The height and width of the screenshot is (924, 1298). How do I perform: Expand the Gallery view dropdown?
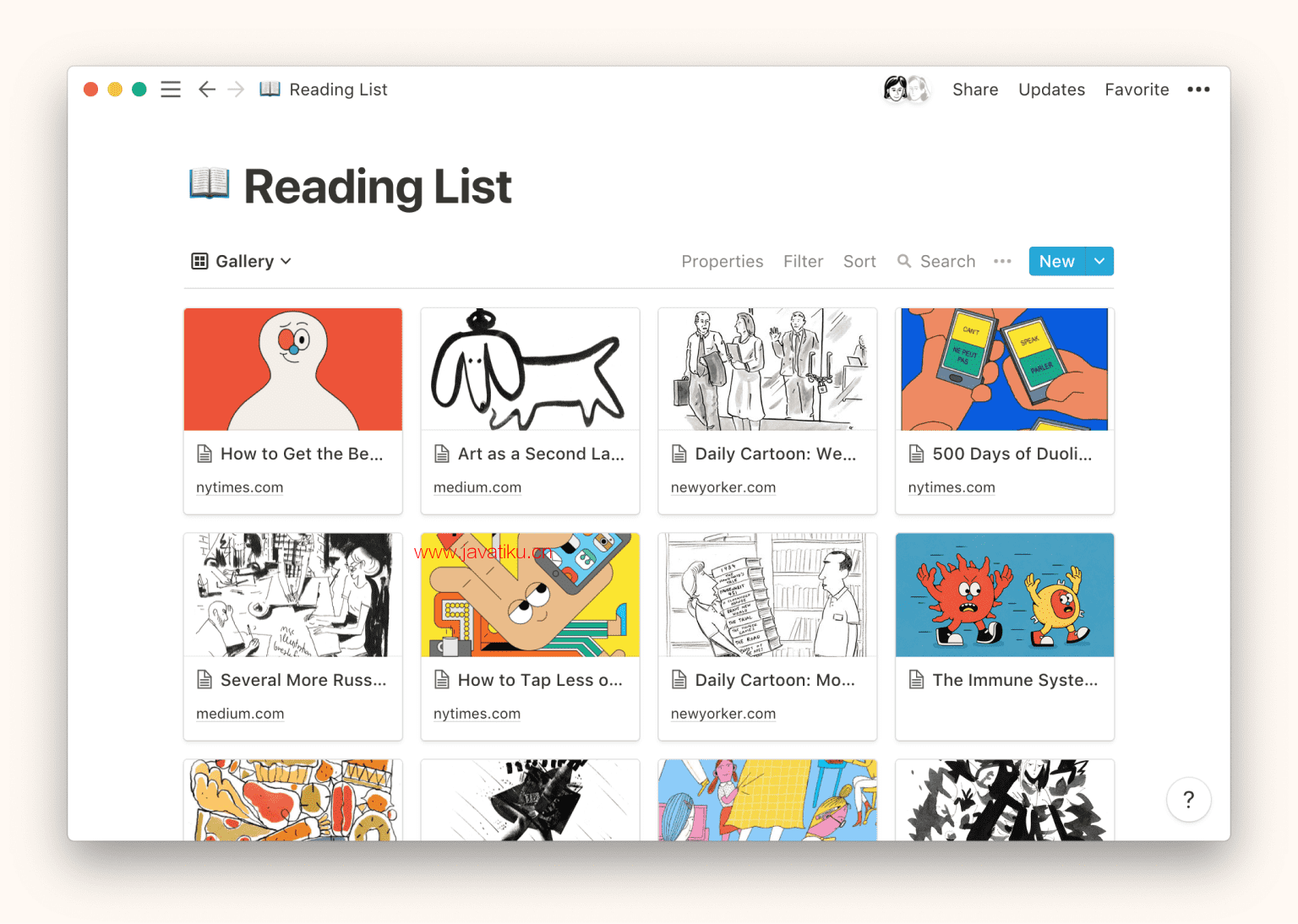242,262
